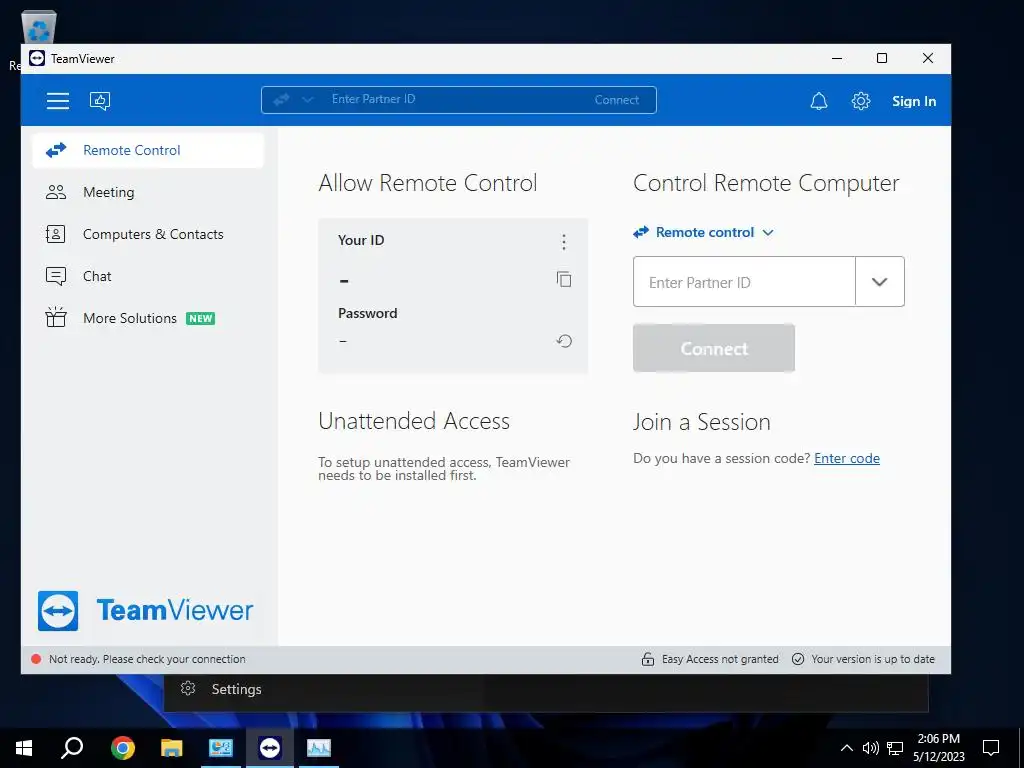
Task: Click the NEW badge beside More Solutions
Action: click(x=200, y=319)
